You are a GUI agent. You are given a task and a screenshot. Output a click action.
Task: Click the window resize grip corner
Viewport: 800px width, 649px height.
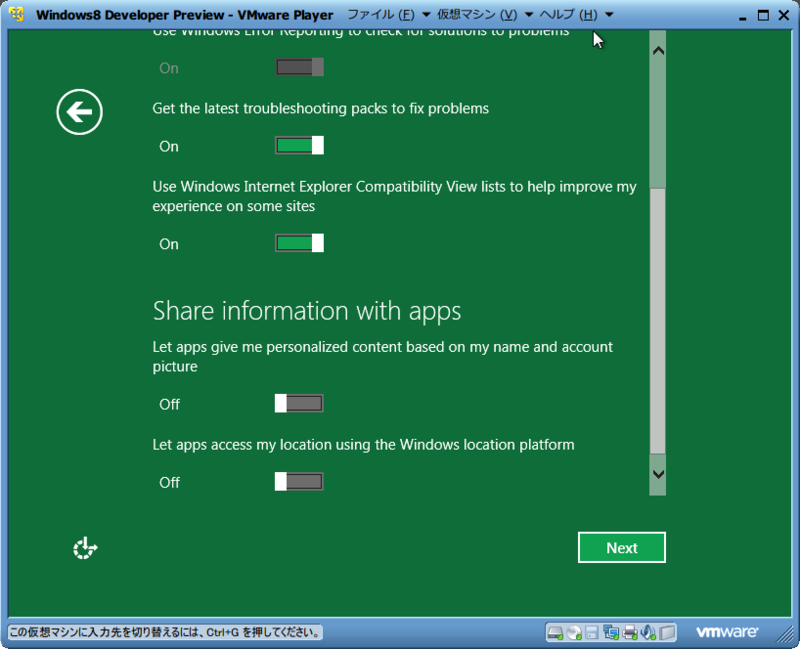[x=784, y=634]
